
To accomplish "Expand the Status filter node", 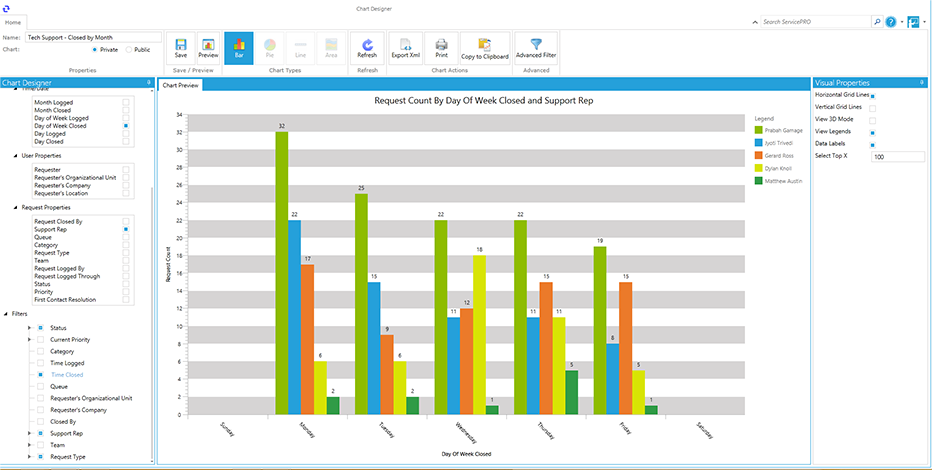I will pos(29,328).
